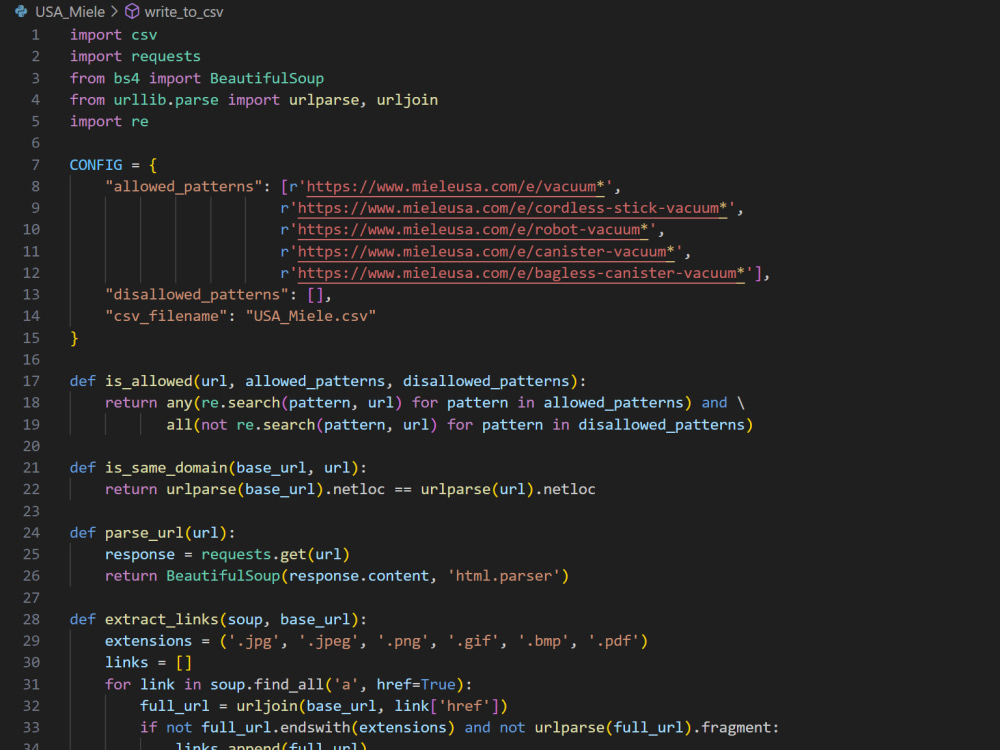The height and width of the screenshot is (750, 1000).
Task: Click the cube symbol icon before write_to_csv
Action: coord(132,11)
